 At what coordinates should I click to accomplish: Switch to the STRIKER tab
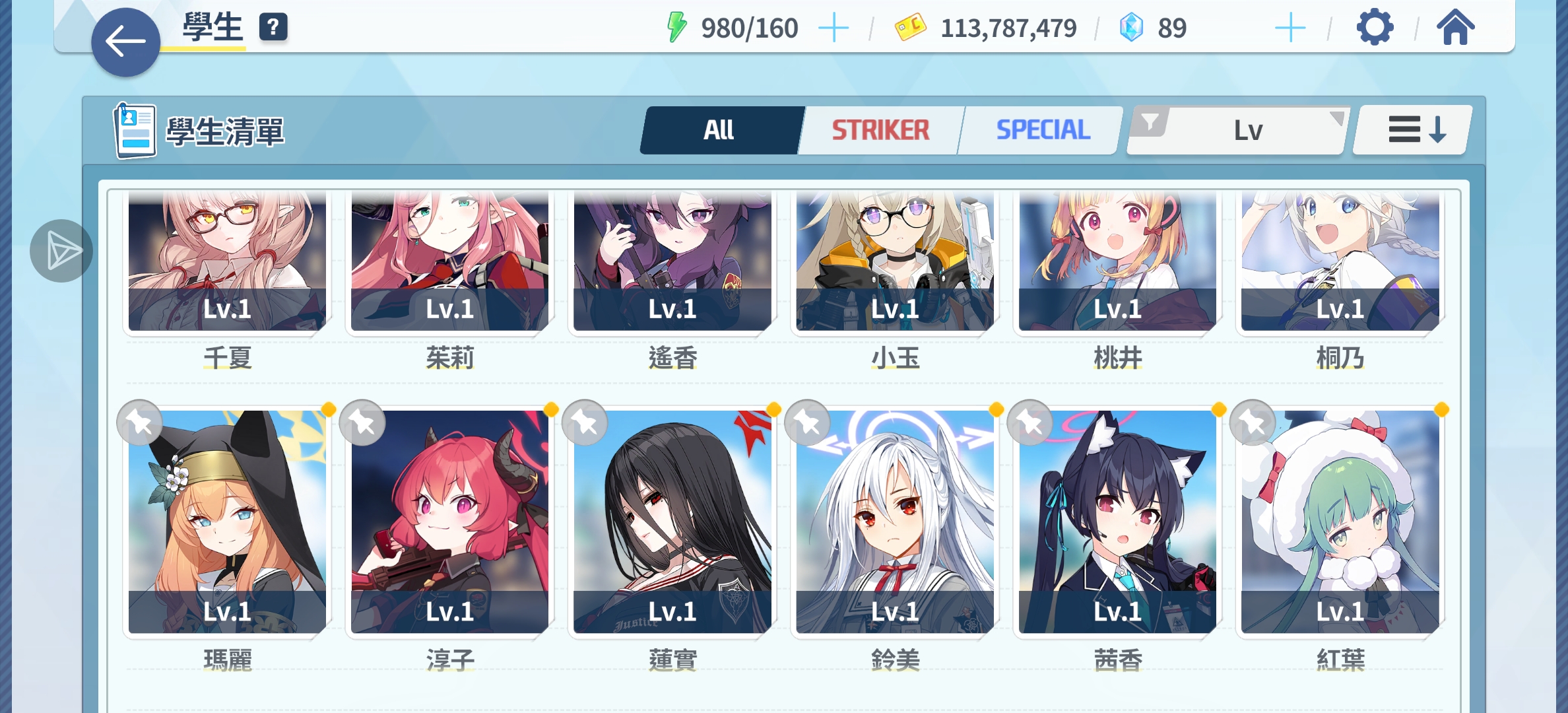pyautogui.click(x=880, y=130)
